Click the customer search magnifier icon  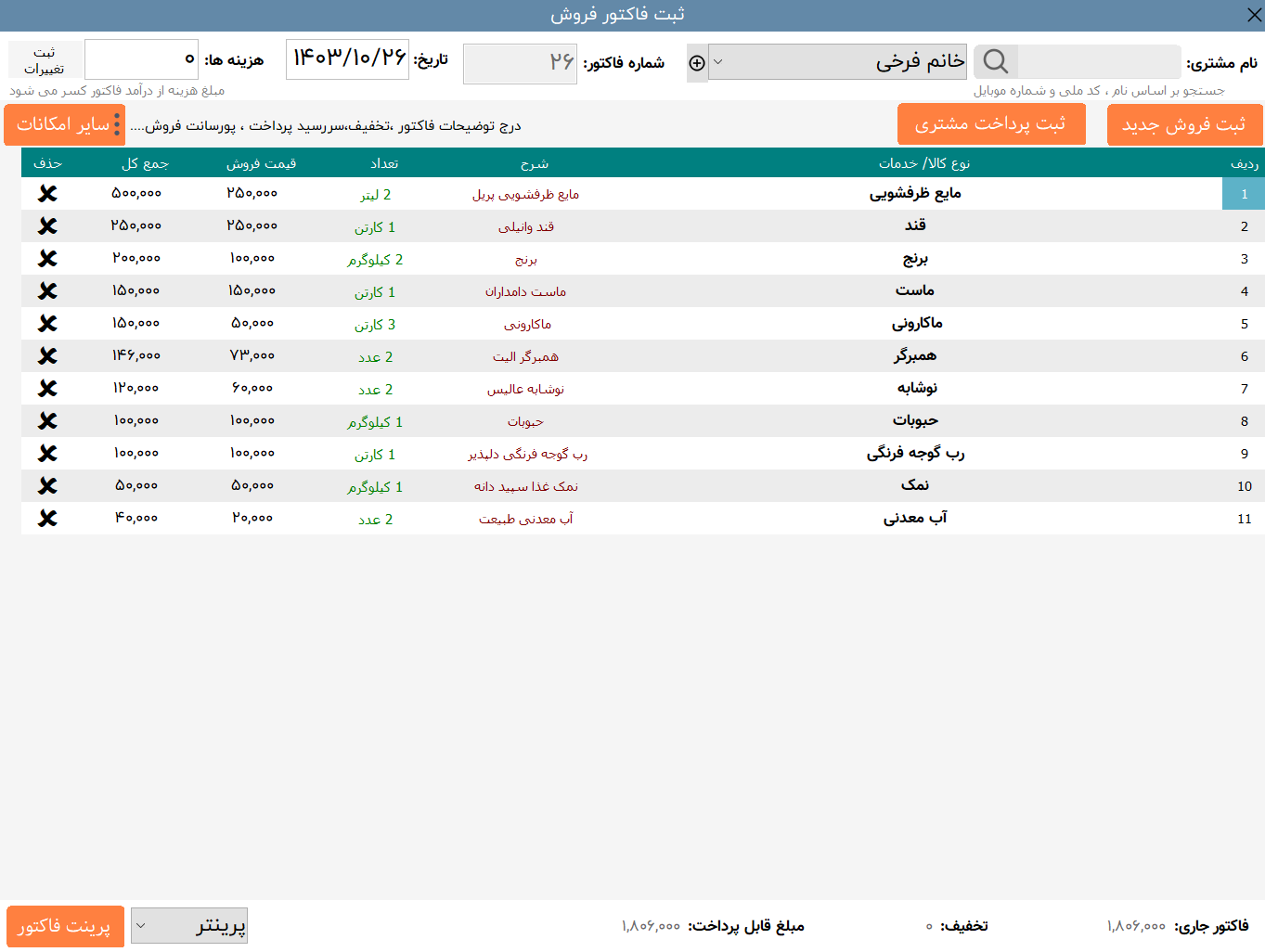996,62
